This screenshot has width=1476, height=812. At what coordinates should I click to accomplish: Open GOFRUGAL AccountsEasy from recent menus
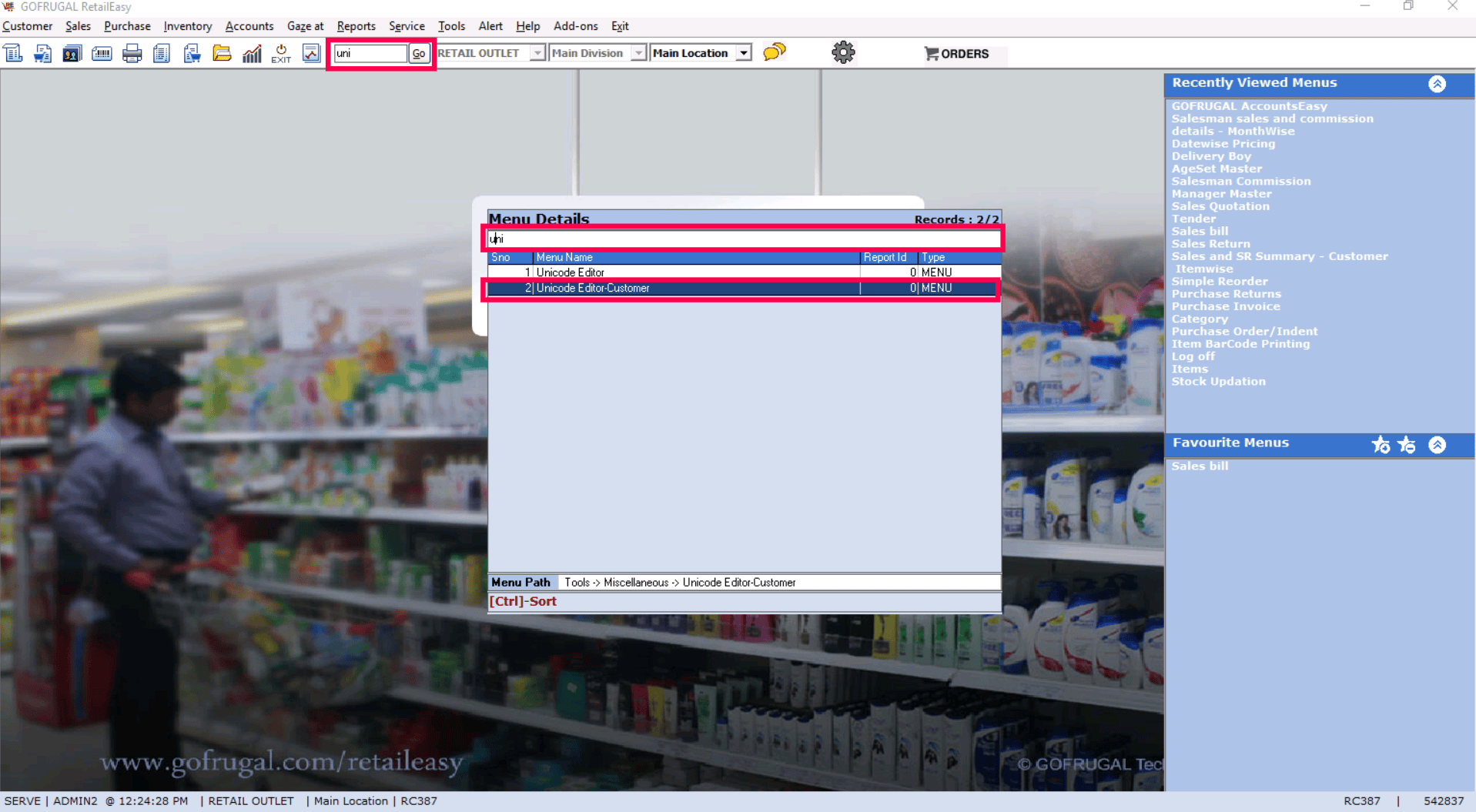point(1249,106)
